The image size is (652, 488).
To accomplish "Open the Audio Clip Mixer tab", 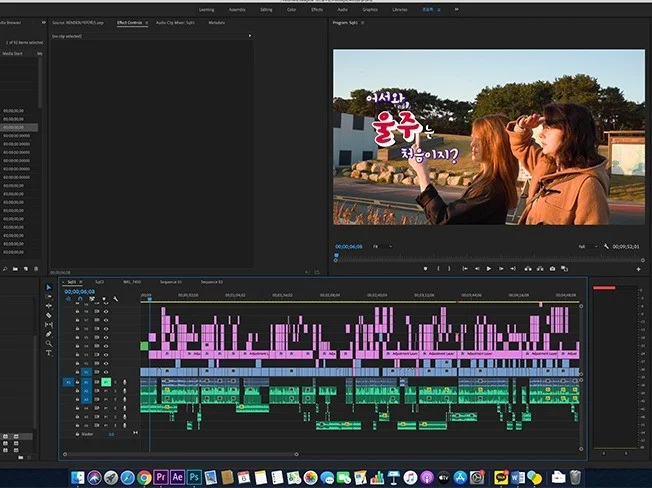I will click(x=175, y=21).
